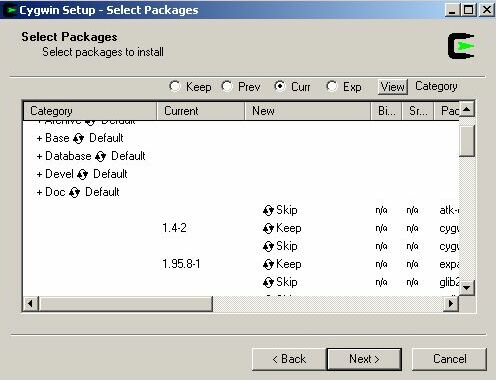The image size is (496, 380).
Task: Toggle the Skip icon for the atk package
Action: 268,210
